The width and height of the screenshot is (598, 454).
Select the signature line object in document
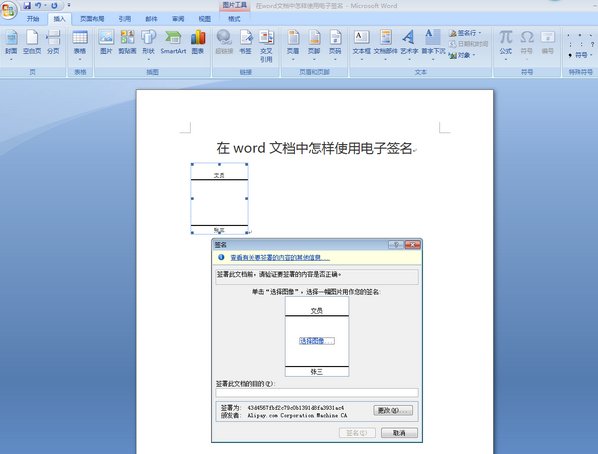(x=219, y=198)
